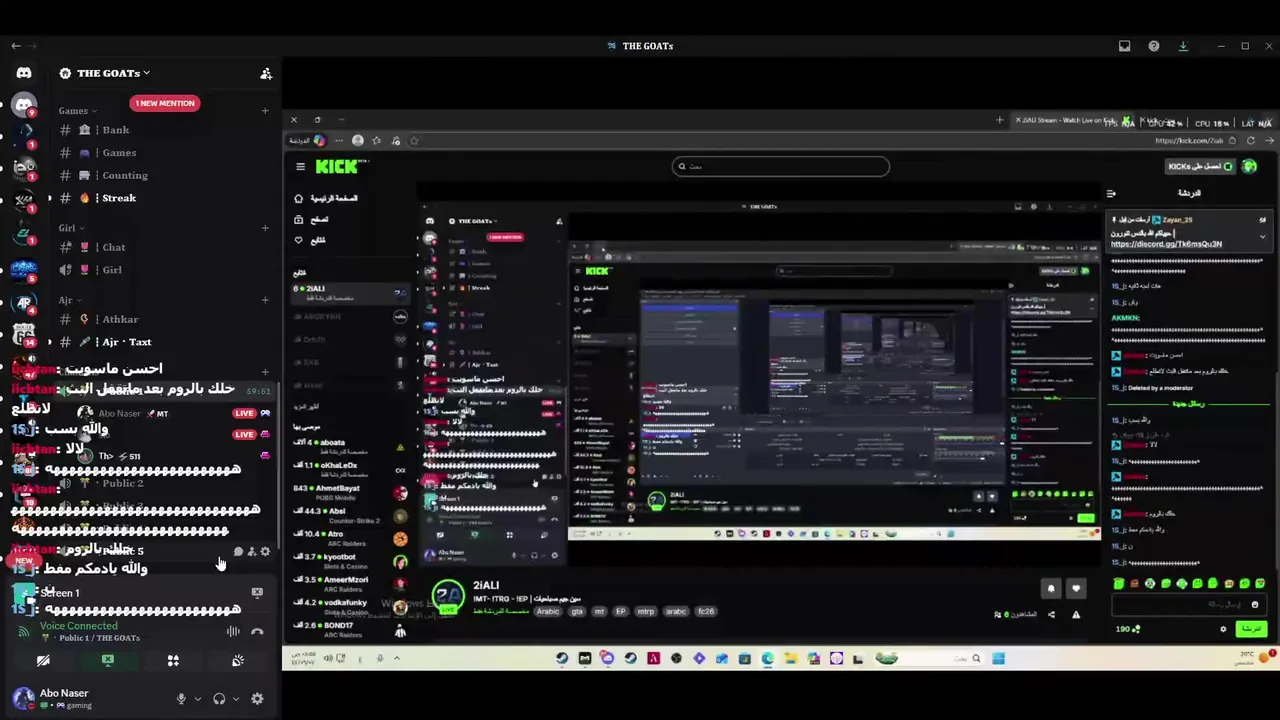Invite people to THE GOATs server
Screen dimensions: 1280x720
click(x=266, y=73)
